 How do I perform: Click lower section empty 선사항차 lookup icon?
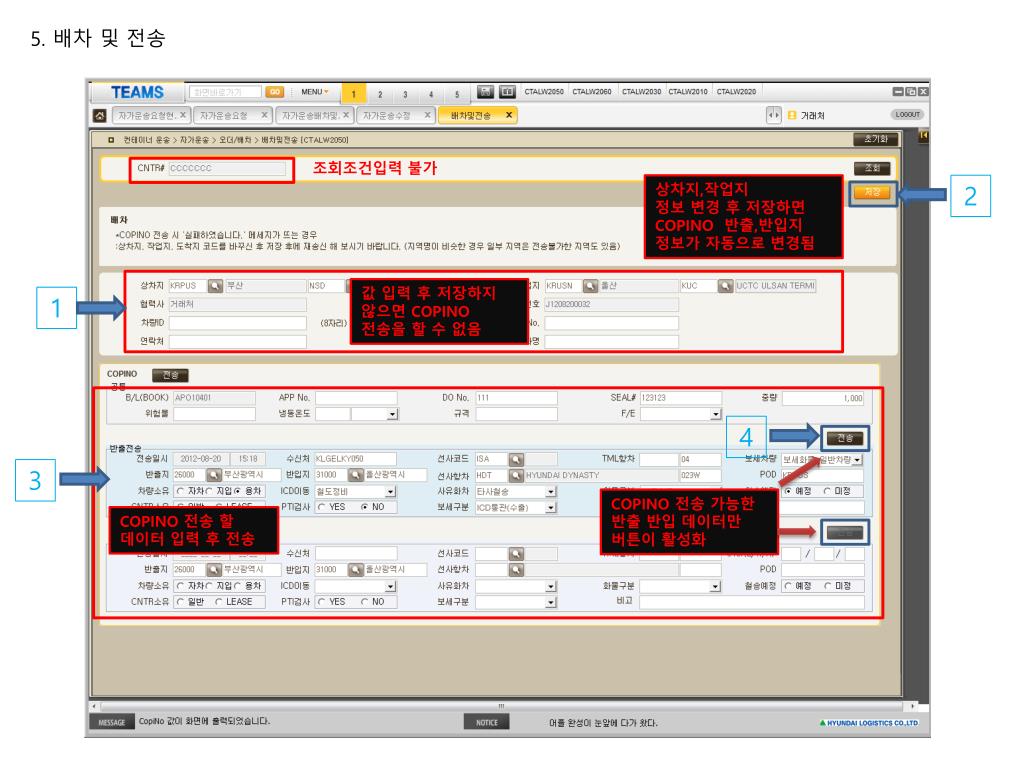point(516,570)
